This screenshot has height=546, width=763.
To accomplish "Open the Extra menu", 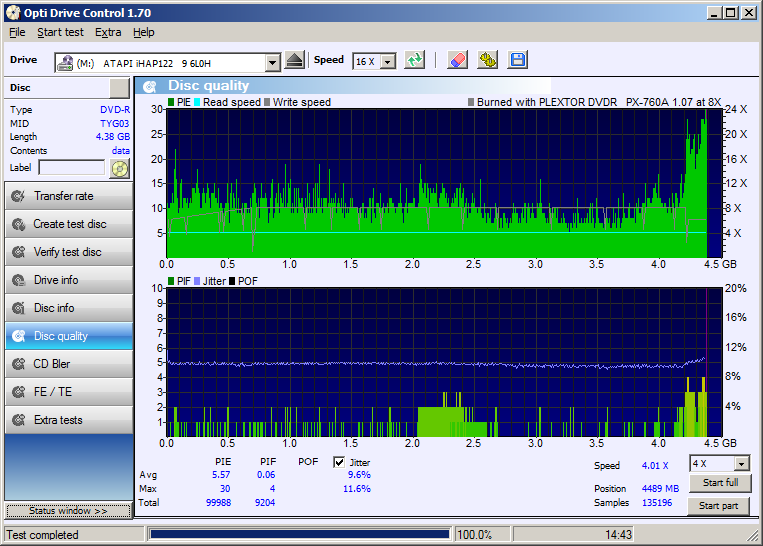I will point(108,33).
